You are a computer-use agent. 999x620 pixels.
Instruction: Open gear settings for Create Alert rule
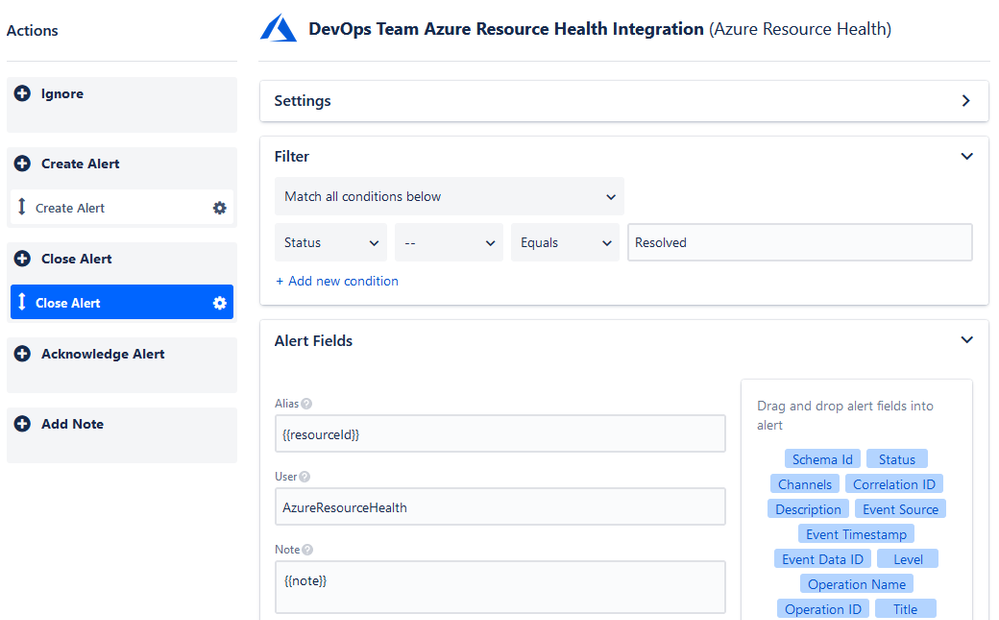click(x=220, y=208)
